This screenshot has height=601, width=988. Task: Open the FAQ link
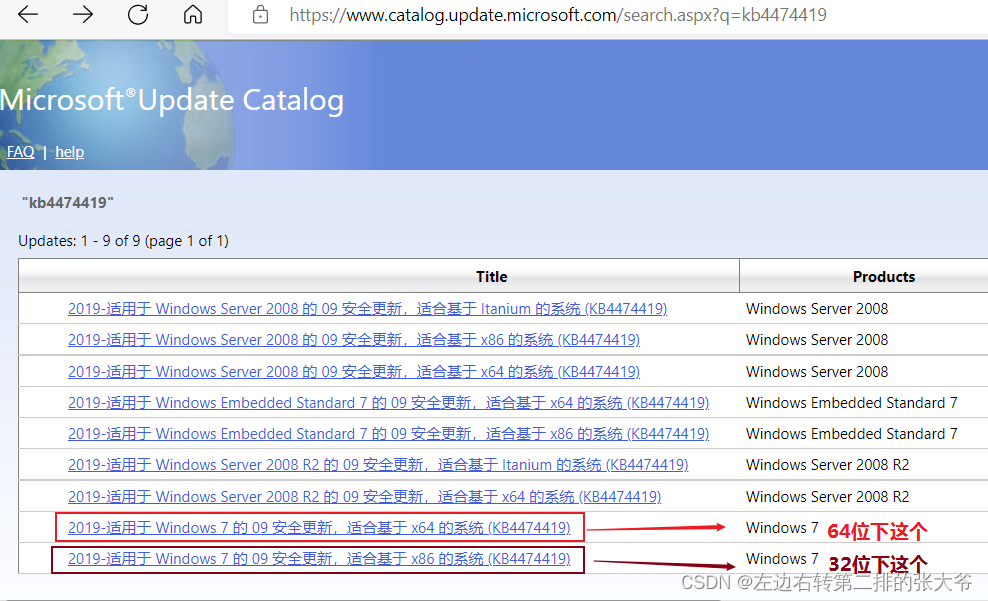[x=20, y=152]
